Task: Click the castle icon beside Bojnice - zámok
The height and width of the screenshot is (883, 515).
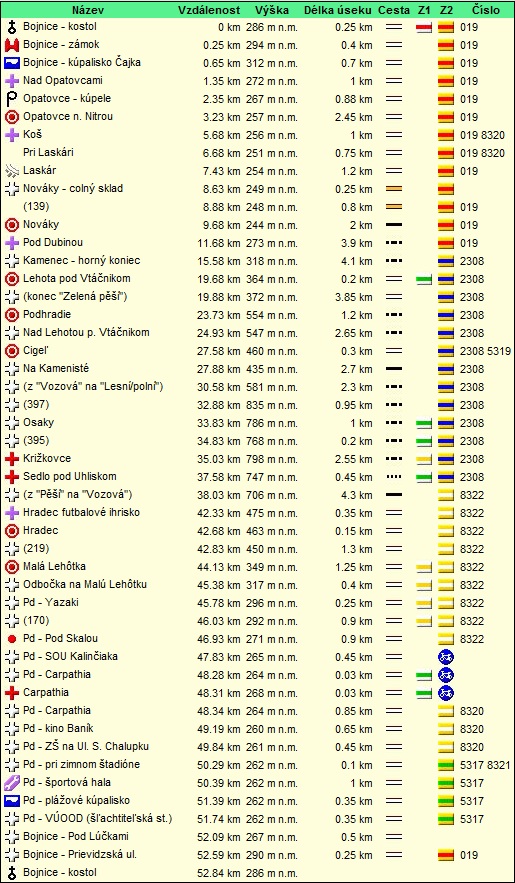Action: (x=12, y=44)
